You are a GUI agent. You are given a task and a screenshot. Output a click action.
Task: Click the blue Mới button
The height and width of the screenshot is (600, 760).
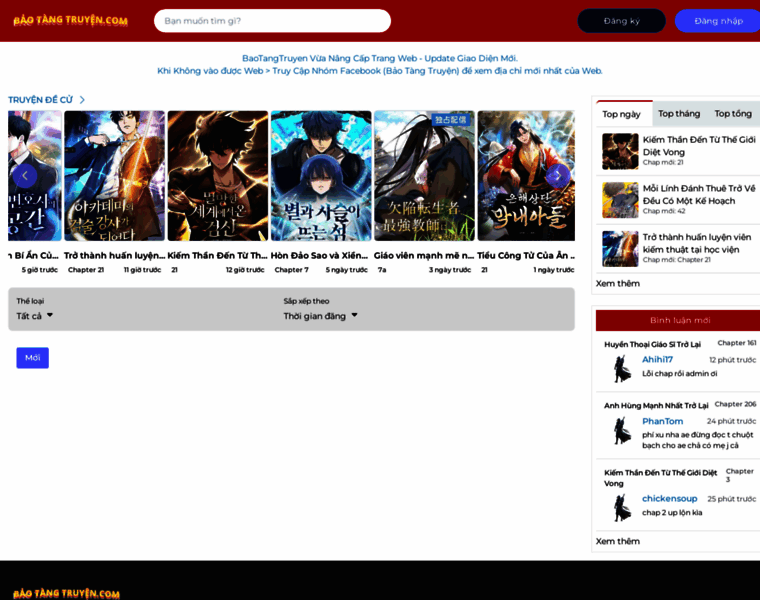(x=32, y=358)
